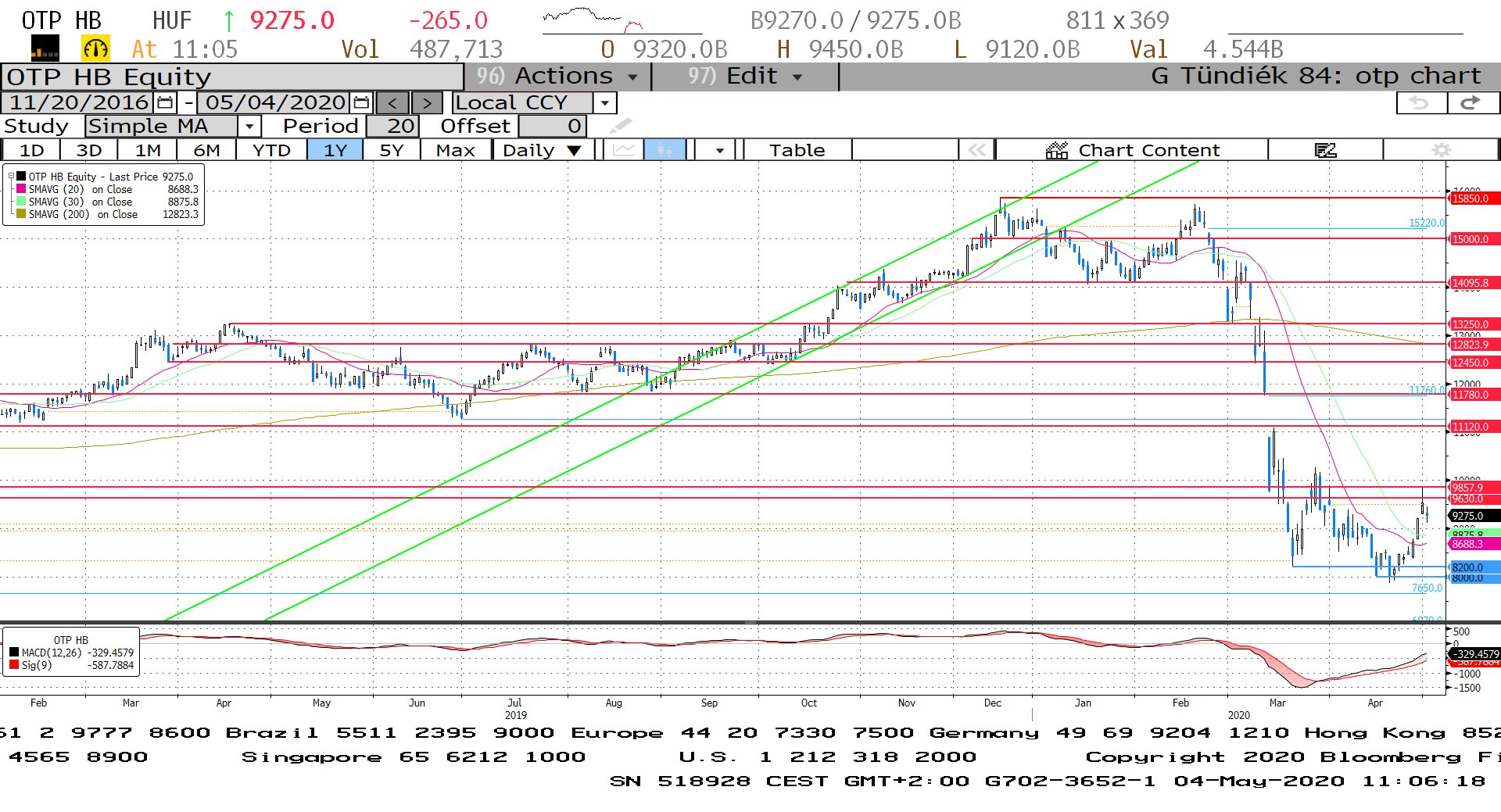Click the 15220.0 blue level annotation
This screenshot has width=1501, height=812.
tap(1426, 223)
